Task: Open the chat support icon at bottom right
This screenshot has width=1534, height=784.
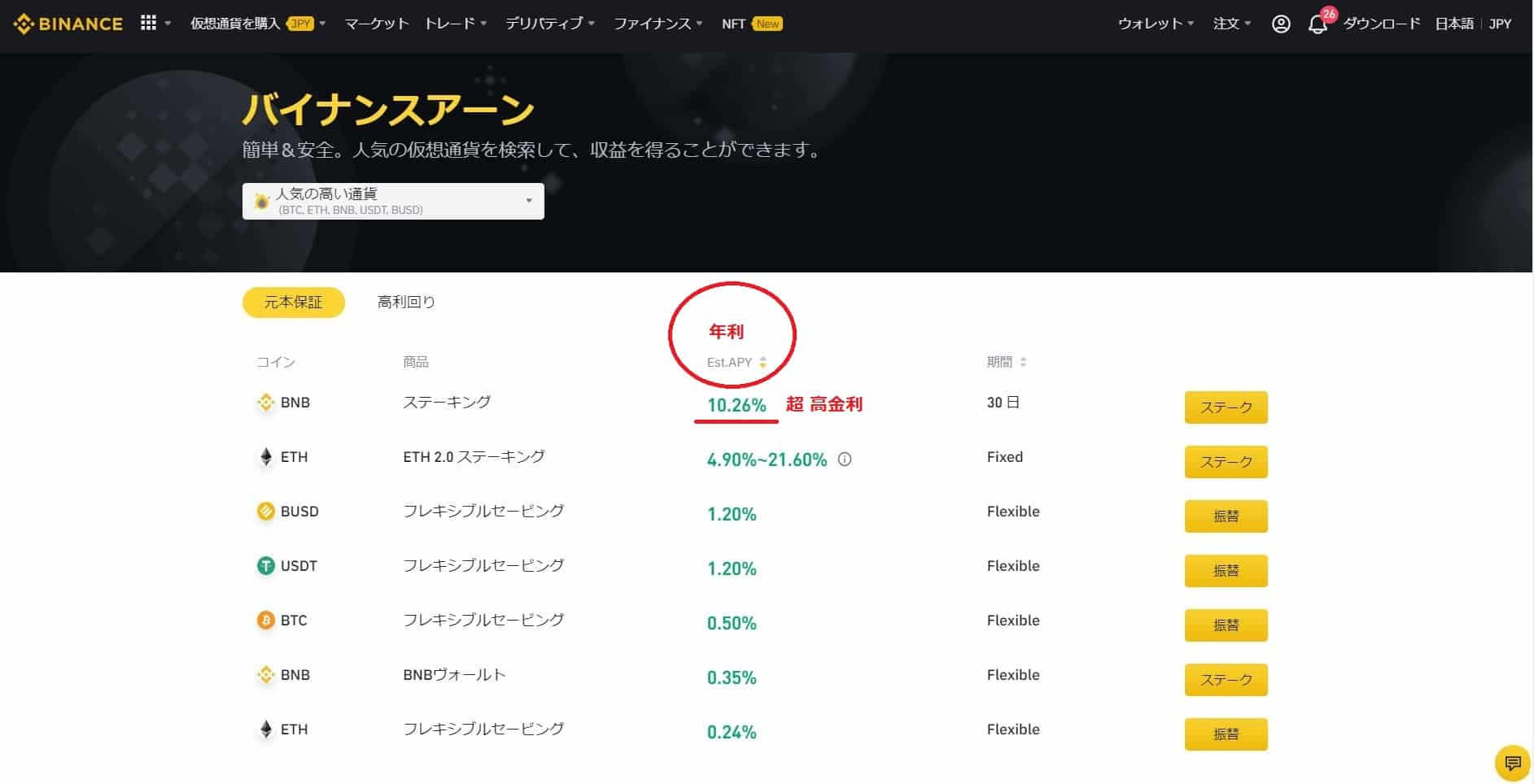Action: [x=1510, y=763]
